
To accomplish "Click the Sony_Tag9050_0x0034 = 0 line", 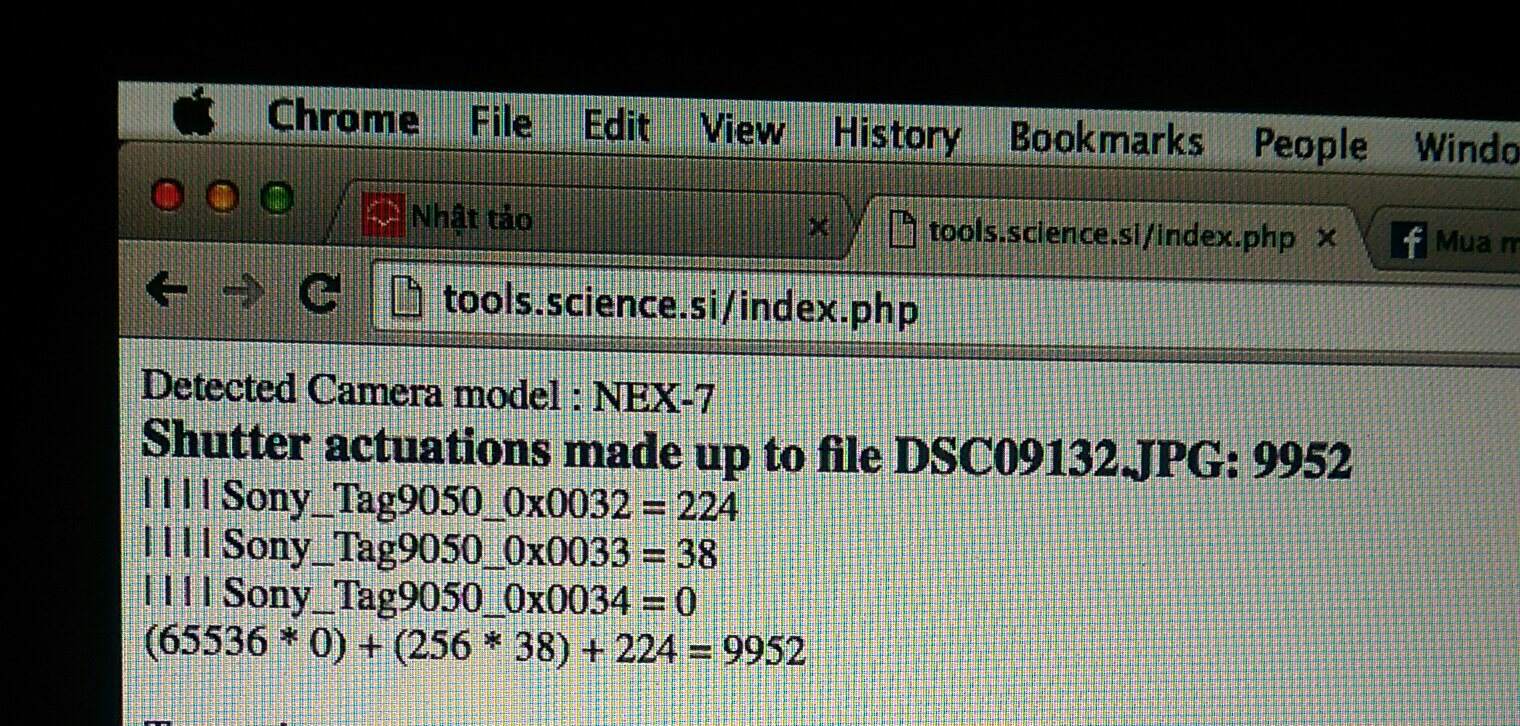I will click(420, 597).
